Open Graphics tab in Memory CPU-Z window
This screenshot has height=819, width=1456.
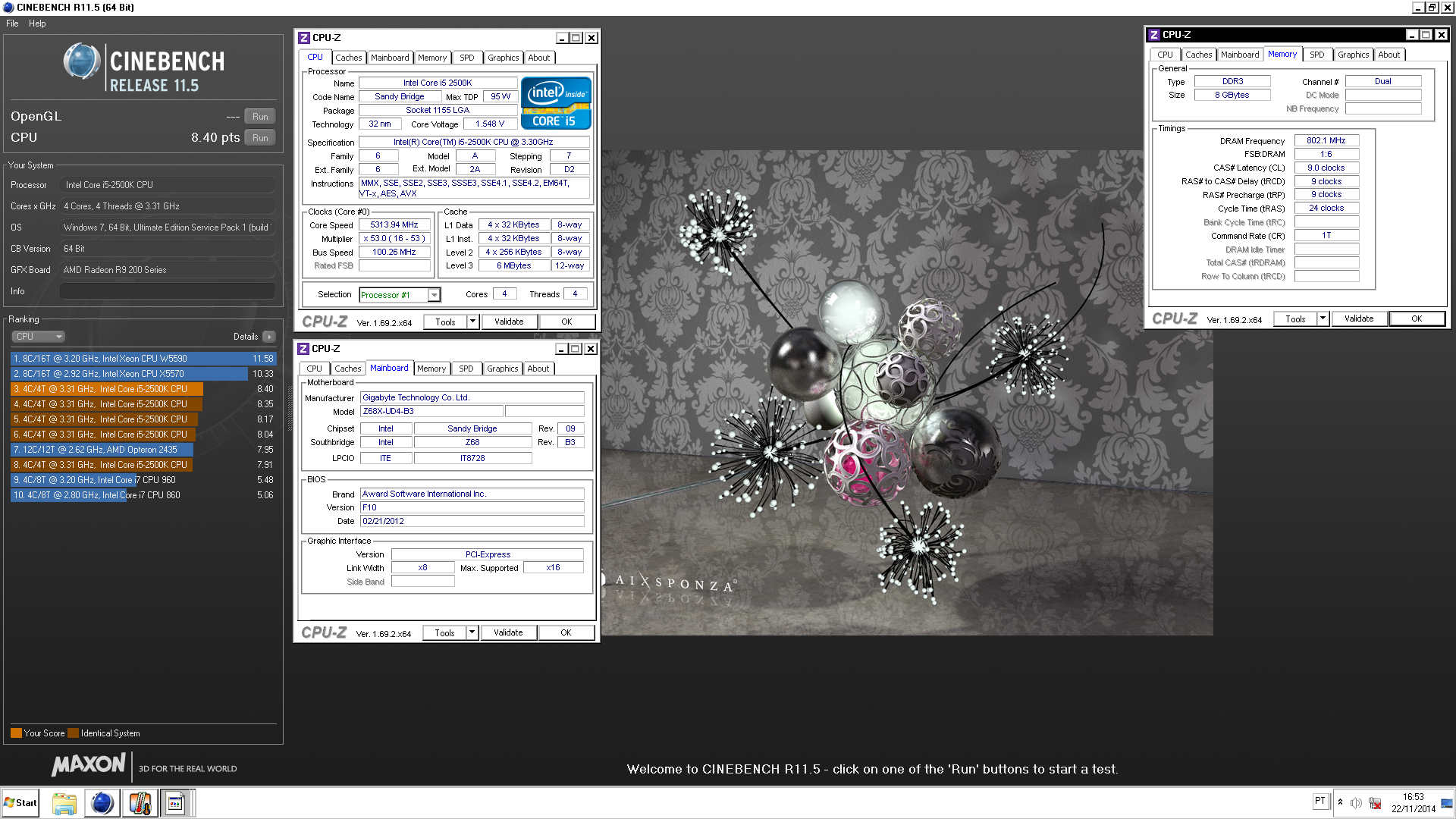(1354, 55)
